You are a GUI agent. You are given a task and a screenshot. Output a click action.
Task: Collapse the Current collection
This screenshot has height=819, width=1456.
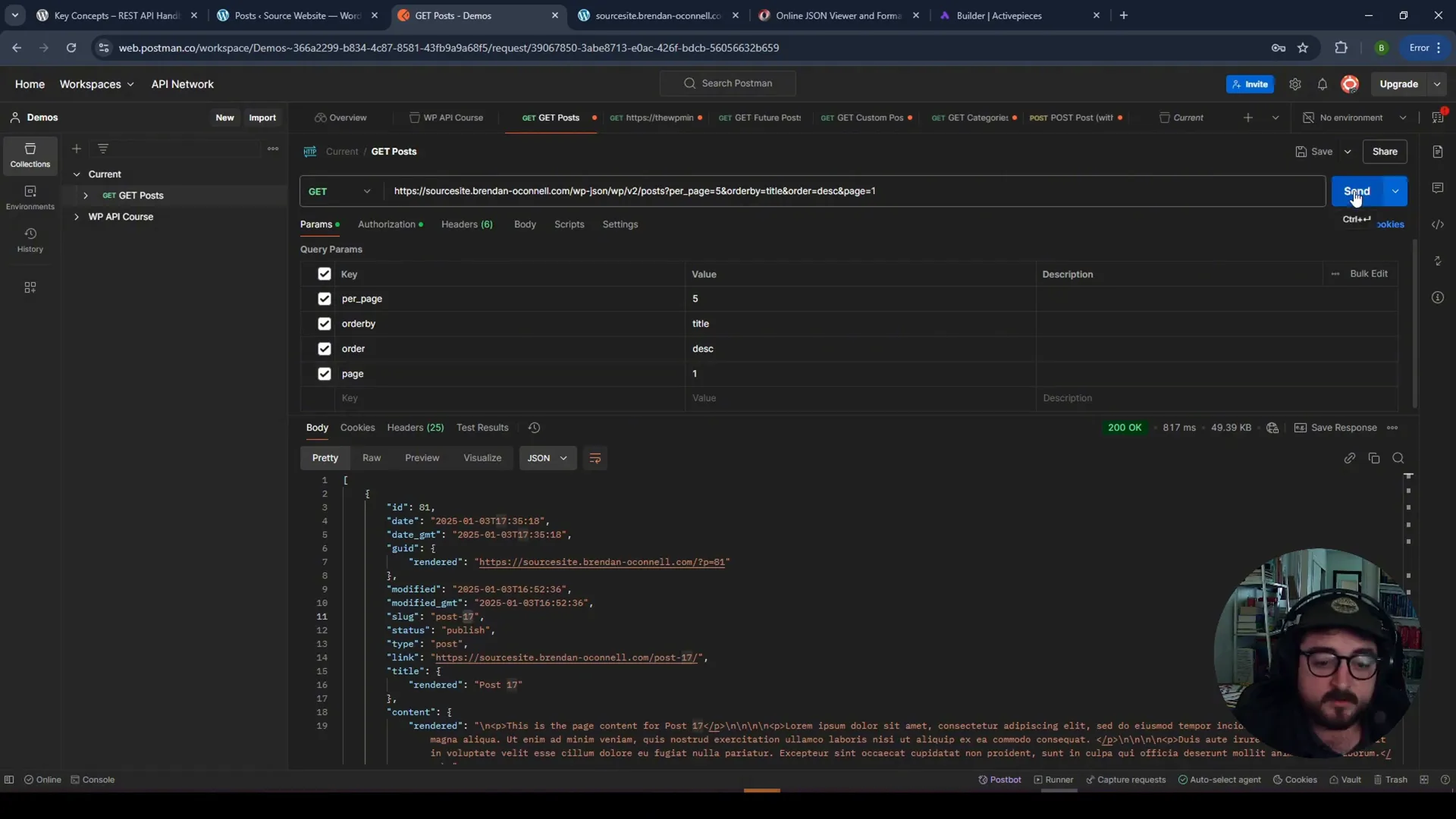(77, 174)
